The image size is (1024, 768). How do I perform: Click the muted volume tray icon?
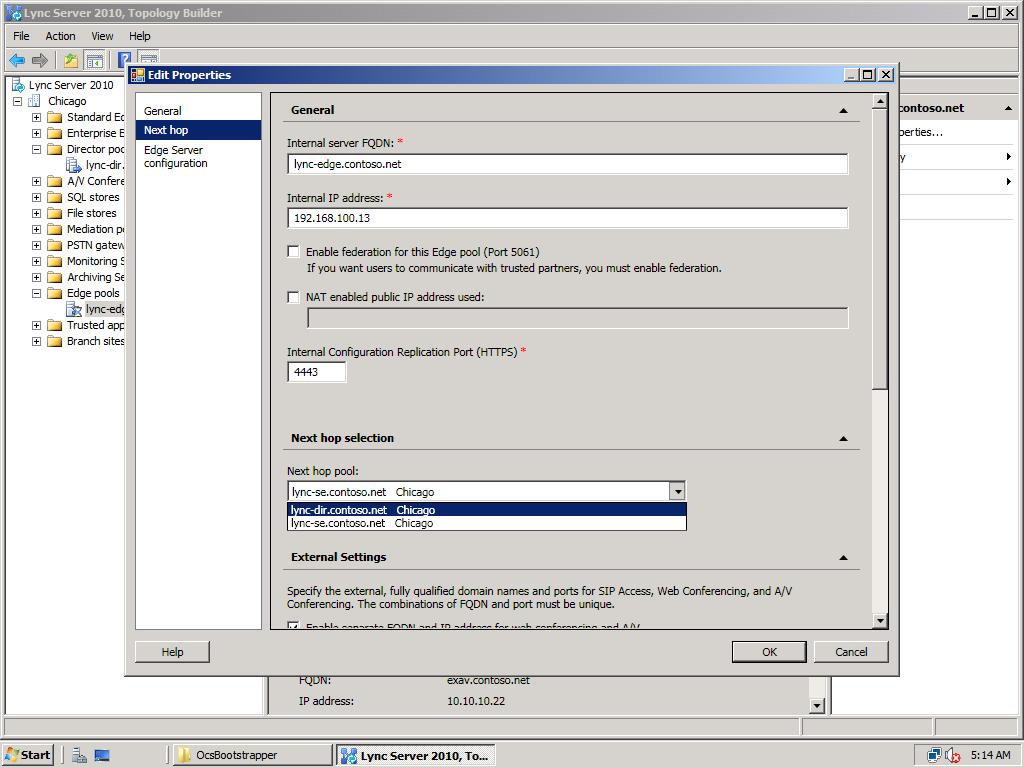[x=952, y=755]
